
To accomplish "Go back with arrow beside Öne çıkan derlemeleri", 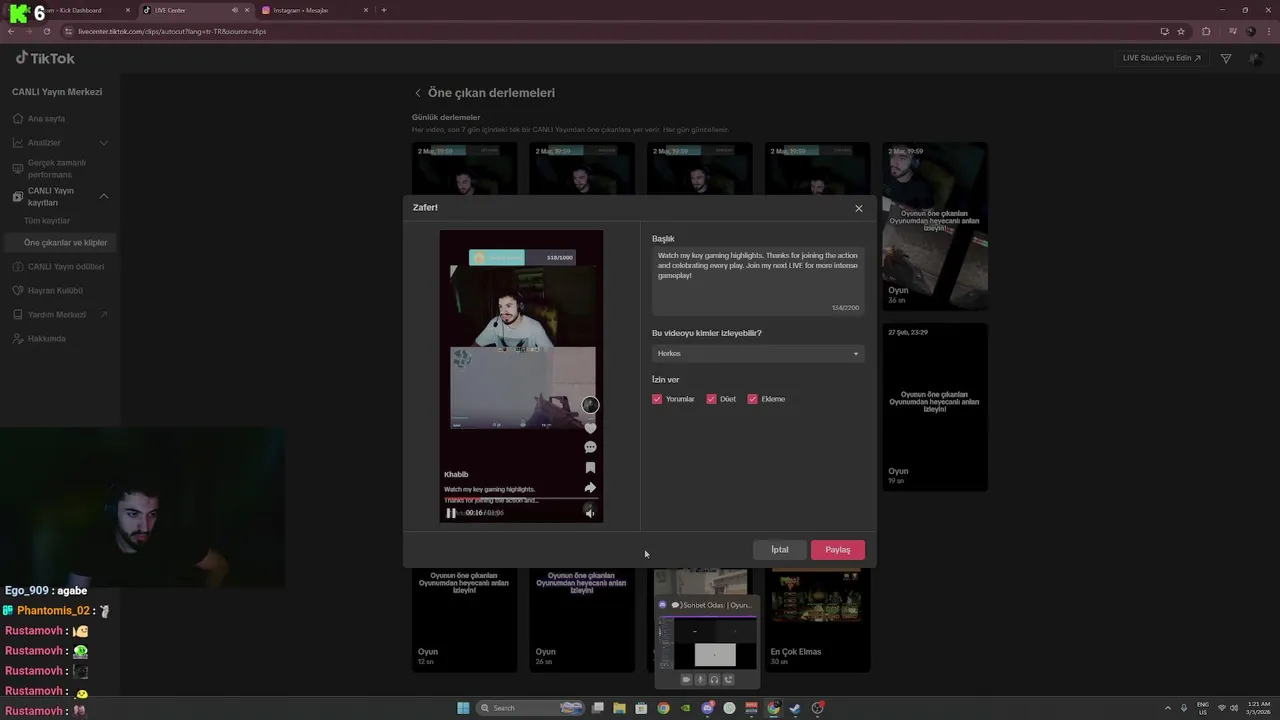I will (x=418, y=93).
